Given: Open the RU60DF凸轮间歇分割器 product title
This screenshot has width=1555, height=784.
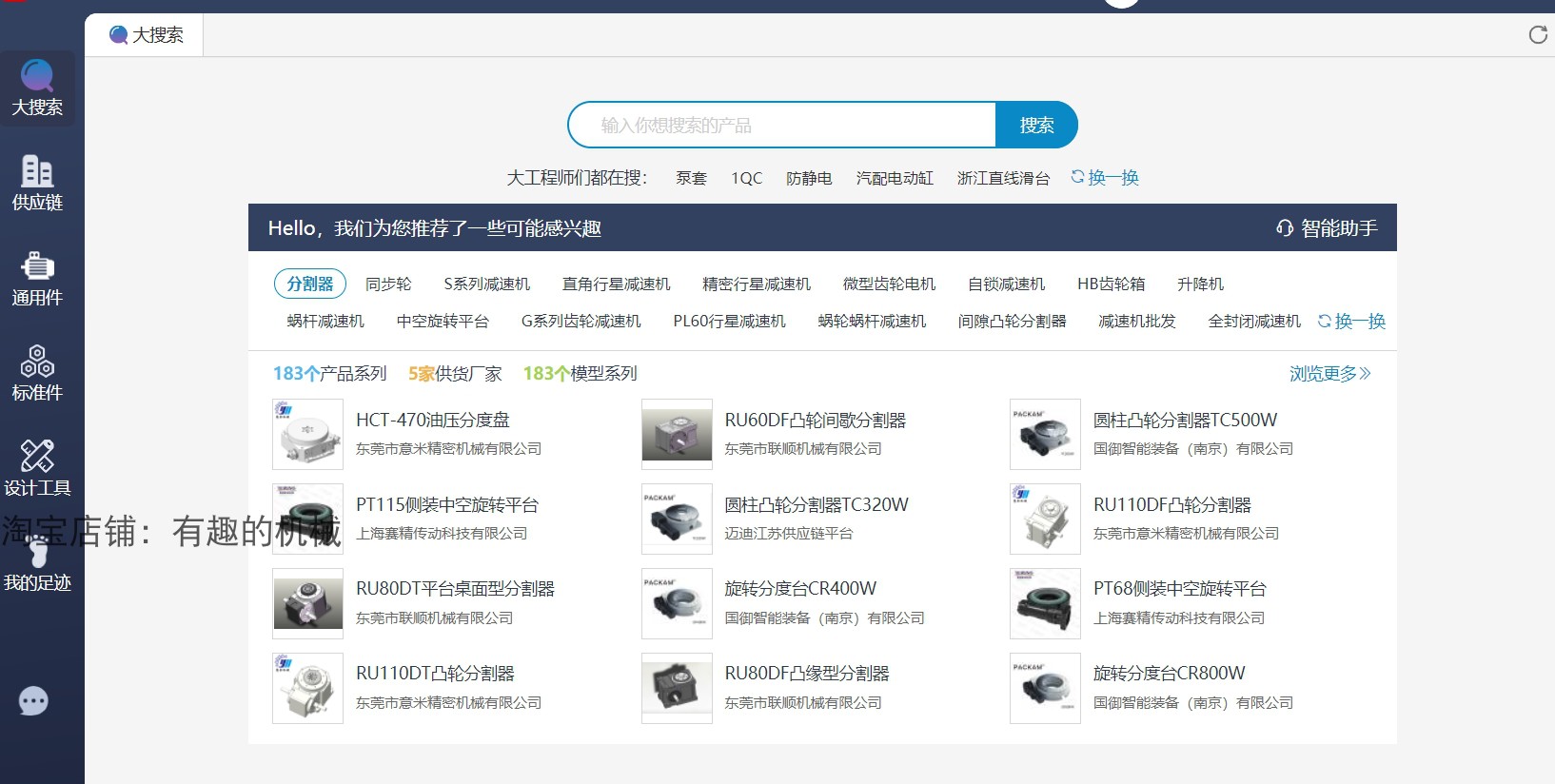Looking at the screenshot, I should coord(815,420).
